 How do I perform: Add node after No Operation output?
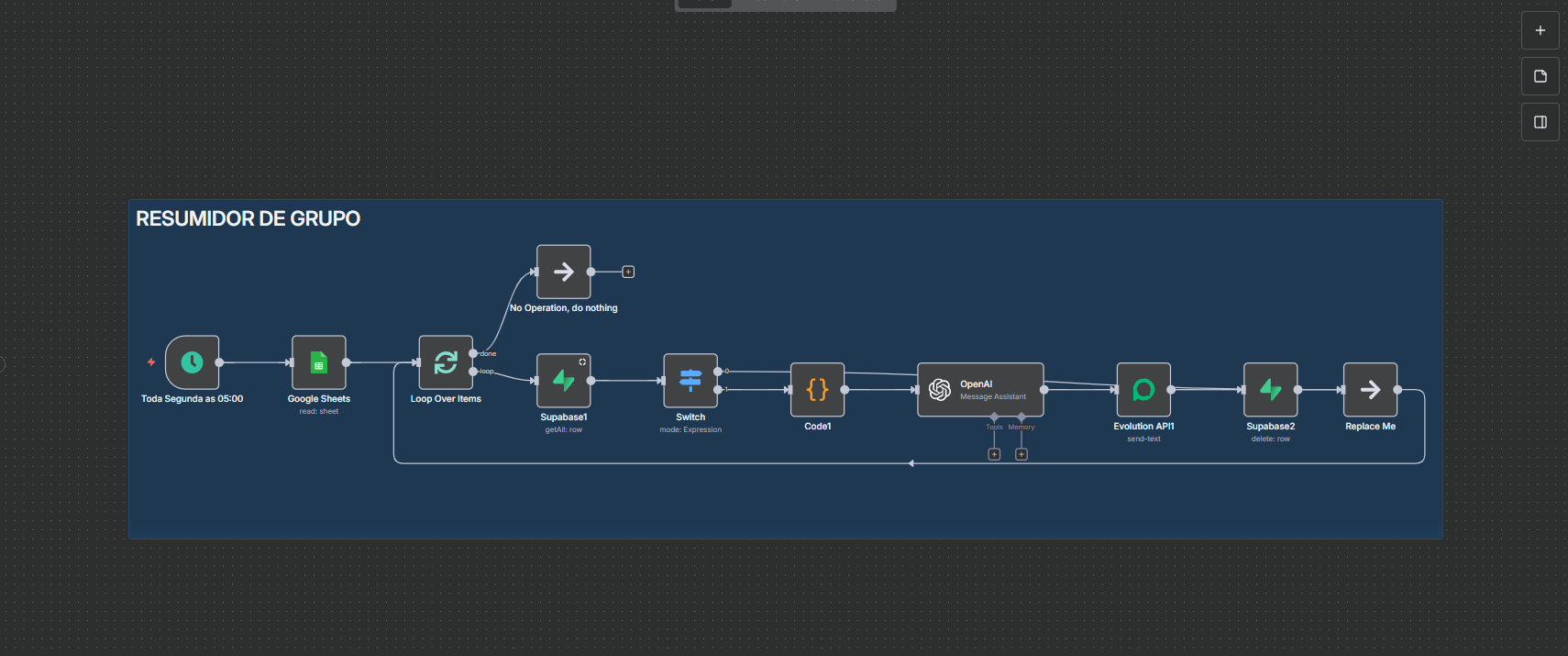[x=628, y=272]
